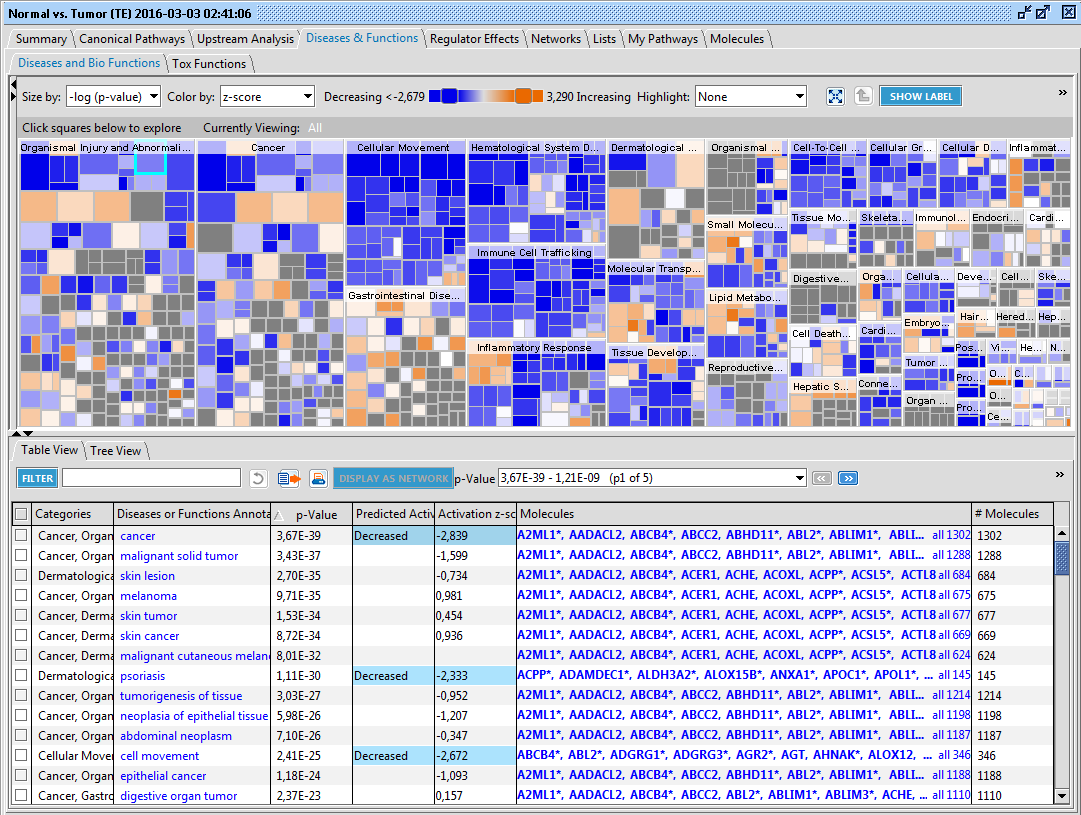Check the box for melanoma row
Image resolution: width=1081 pixels, height=815 pixels.
pyautogui.click(x=21, y=595)
